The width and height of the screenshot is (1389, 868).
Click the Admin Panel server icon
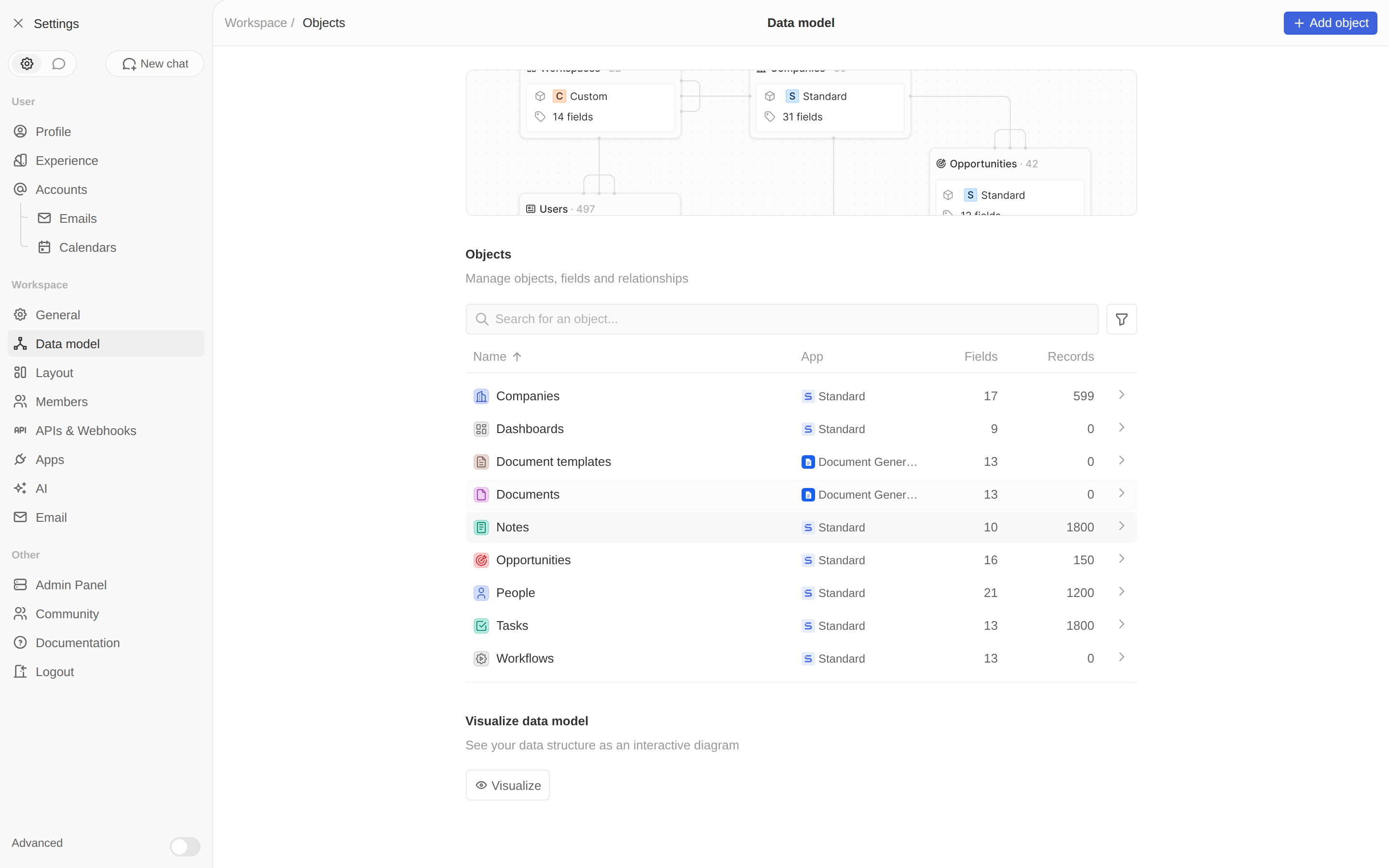[x=20, y=584]
